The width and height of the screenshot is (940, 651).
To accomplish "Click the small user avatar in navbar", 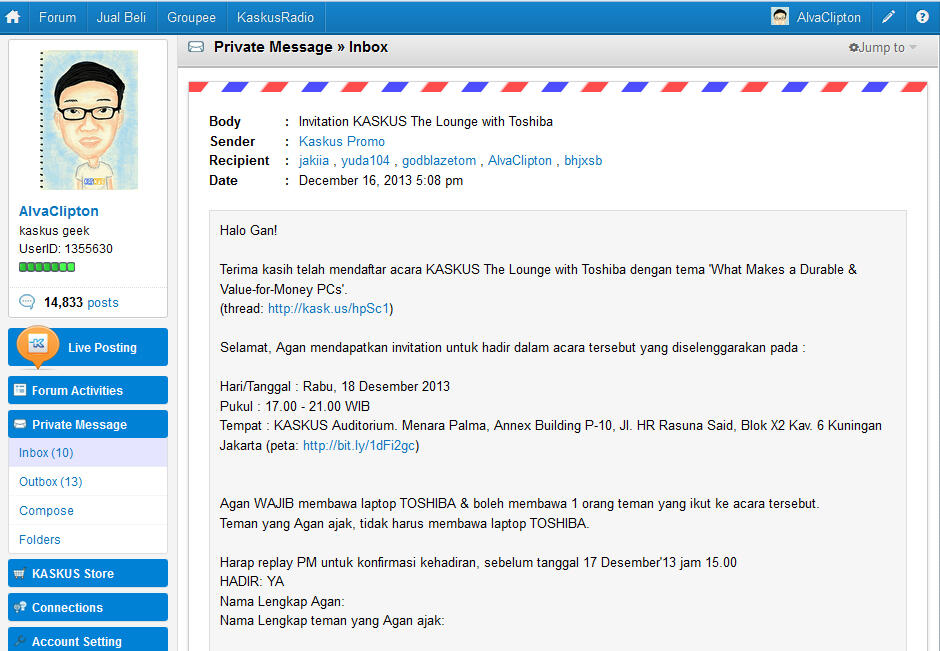I will [779, 17].
